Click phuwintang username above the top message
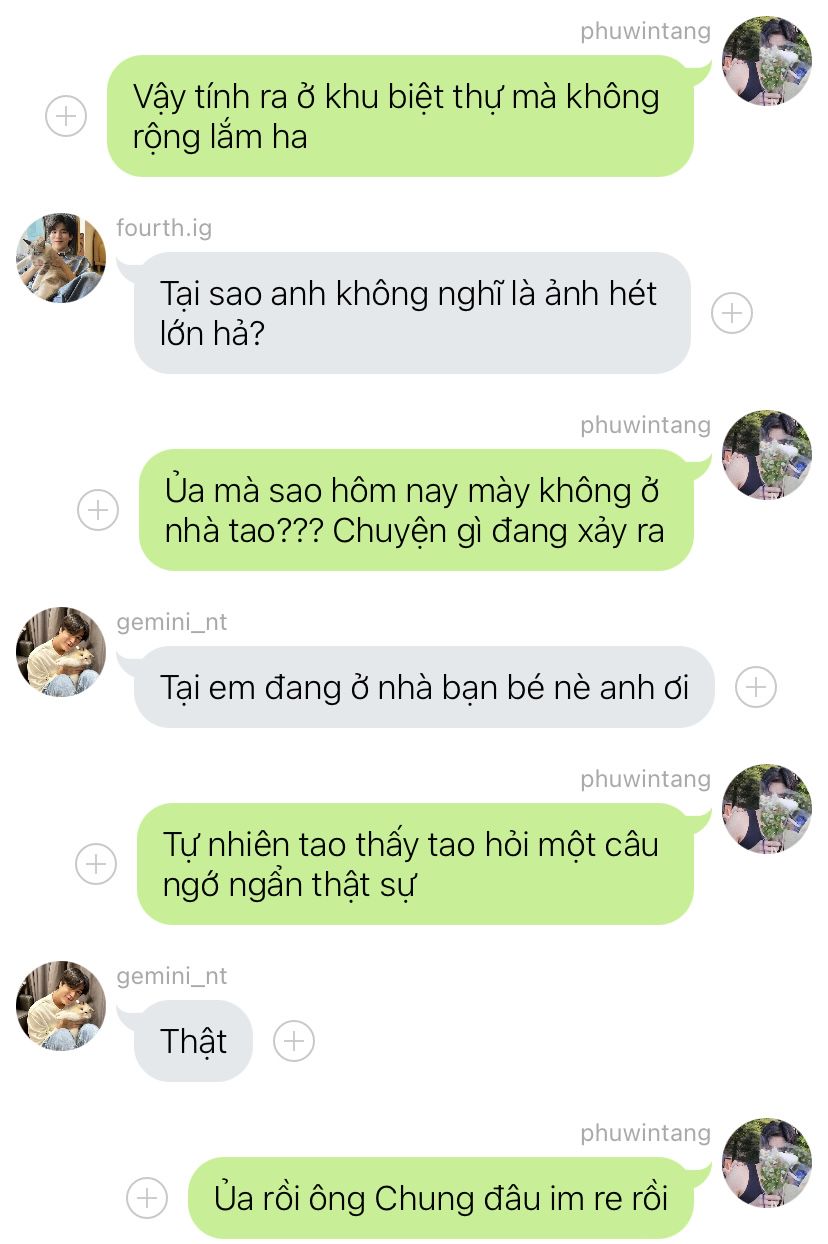The height and width of the screenshot is (1244, 828). pos(645,31)
